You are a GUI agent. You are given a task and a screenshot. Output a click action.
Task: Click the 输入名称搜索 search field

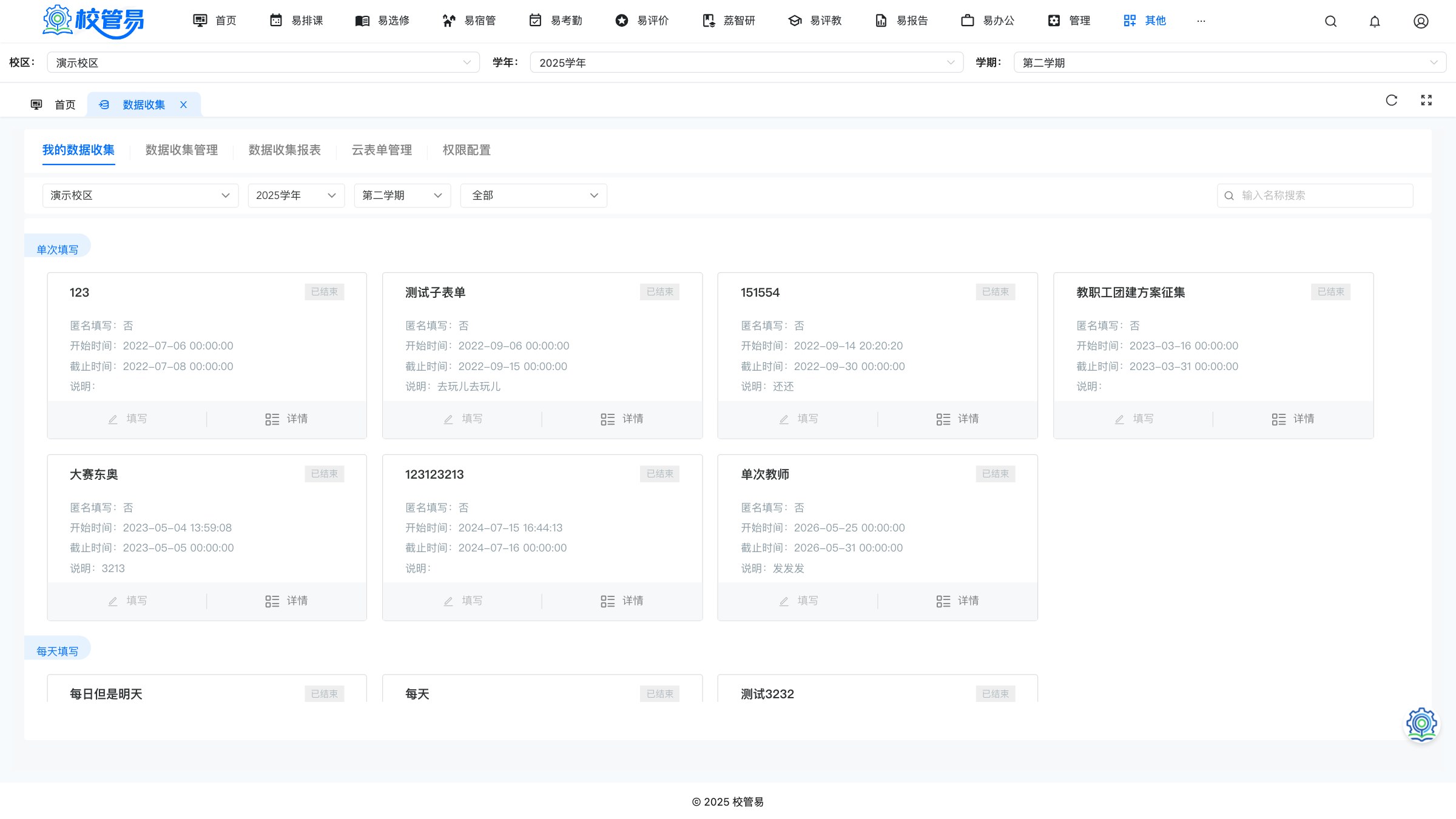(1315, 195)
